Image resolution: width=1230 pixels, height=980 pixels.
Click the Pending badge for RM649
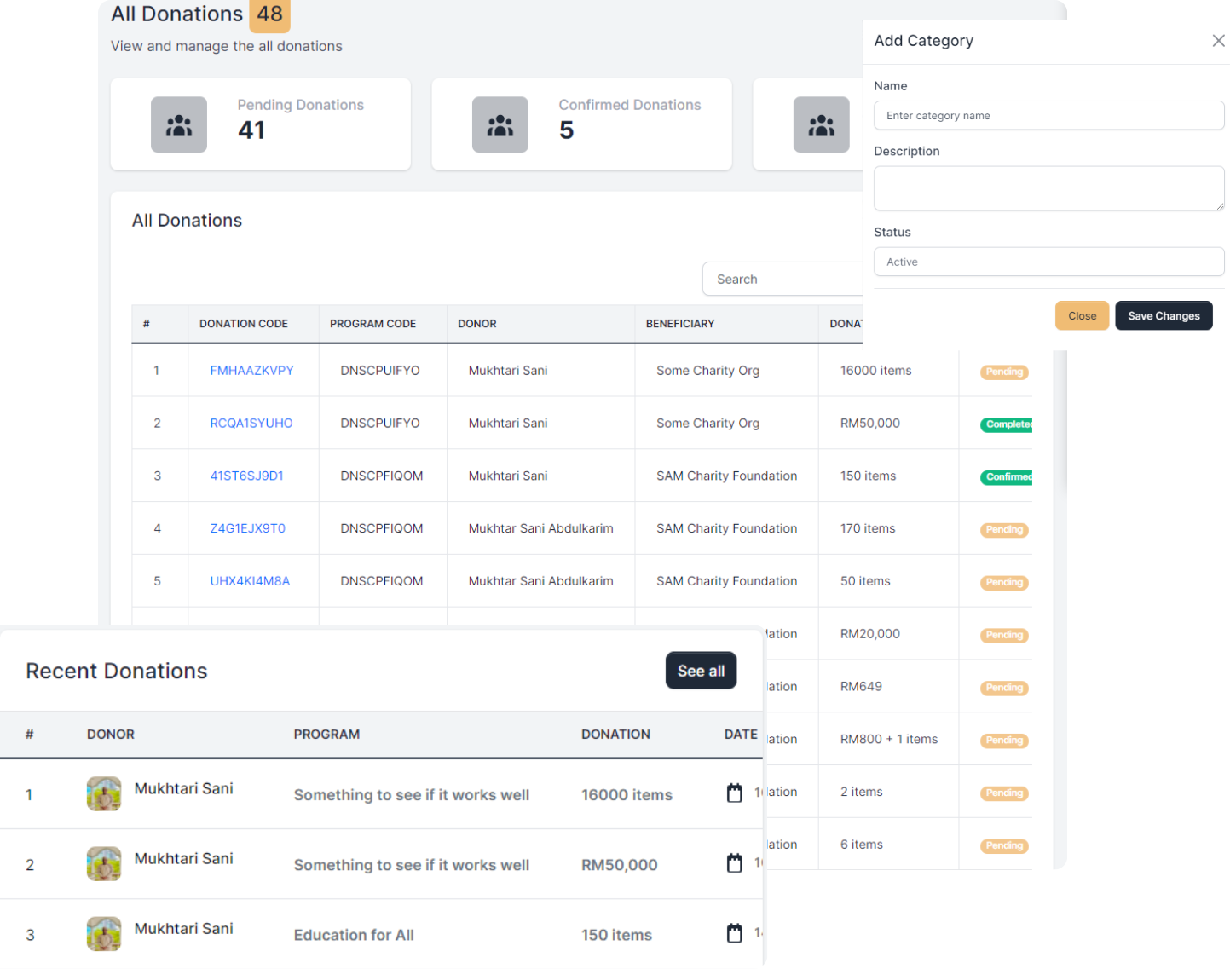click(1004, 688)
